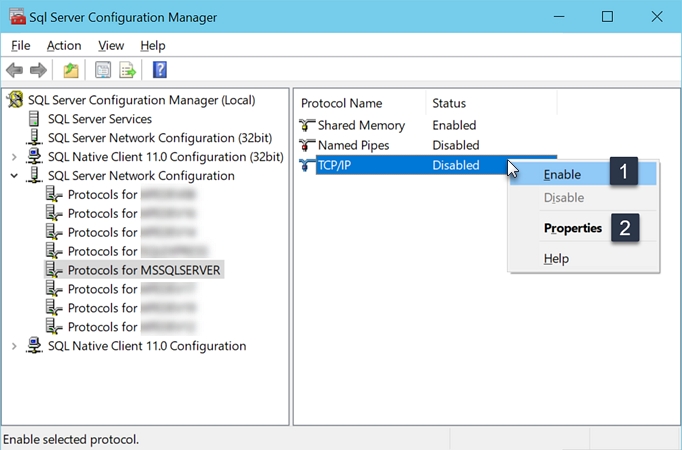Screen dimensions: 682x450
Task: Open the blue Help question mark icon
Action: pos(159,70)
